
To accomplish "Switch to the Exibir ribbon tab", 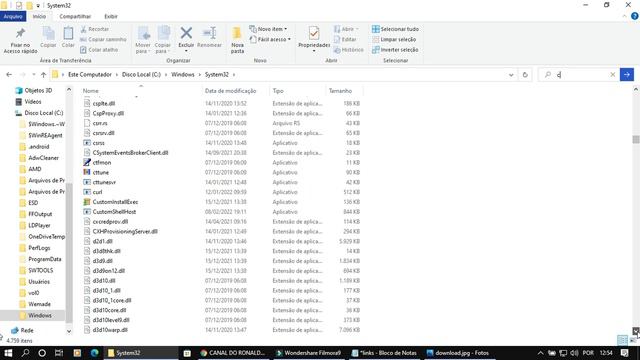I will [x=111, y=16].
